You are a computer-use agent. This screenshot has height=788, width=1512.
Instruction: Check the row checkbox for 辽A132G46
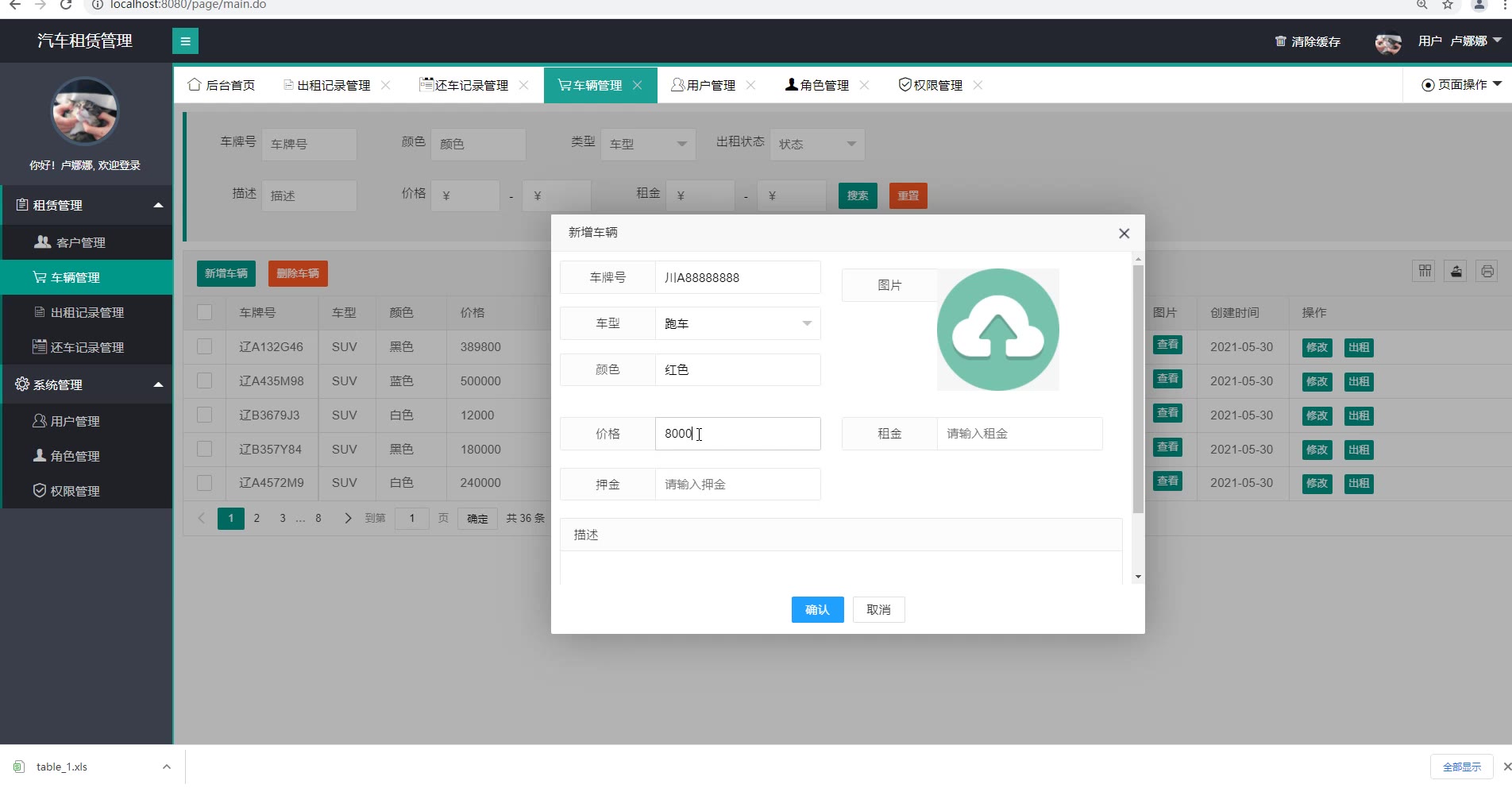(205, 347)
